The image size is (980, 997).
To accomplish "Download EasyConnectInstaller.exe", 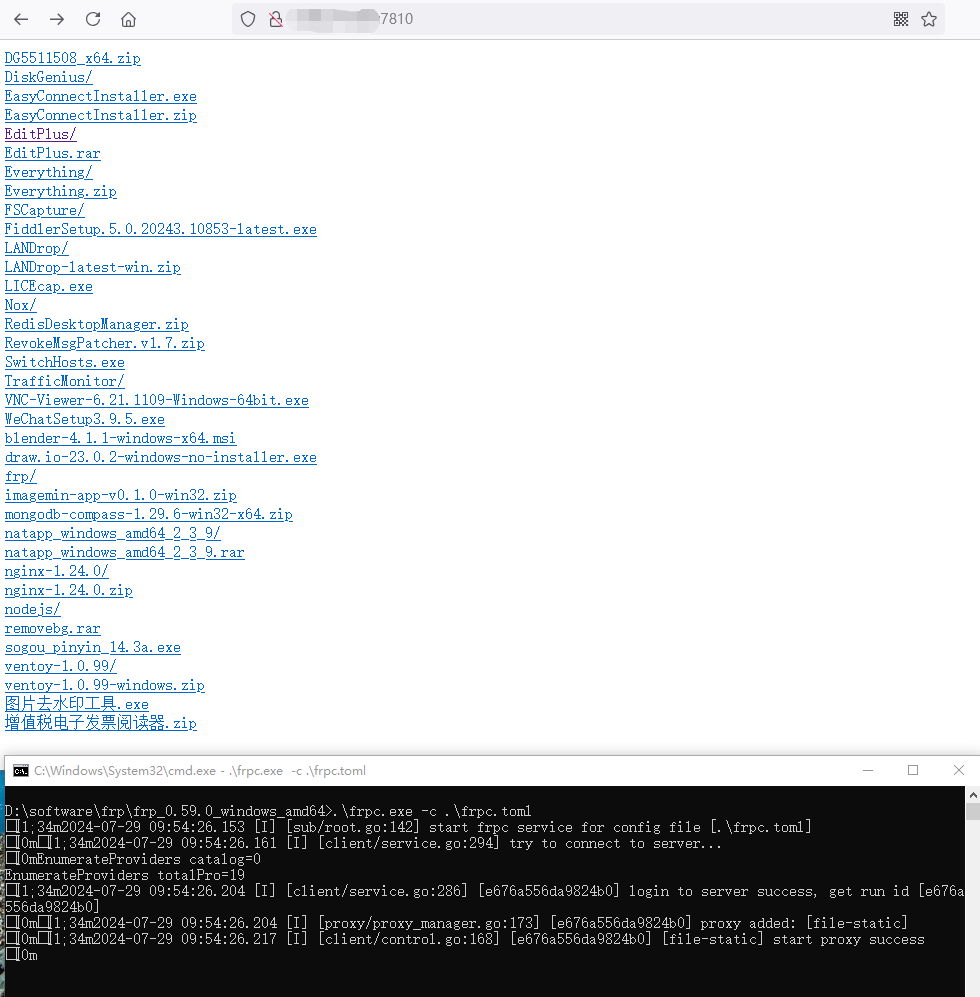I will (100, 97).
